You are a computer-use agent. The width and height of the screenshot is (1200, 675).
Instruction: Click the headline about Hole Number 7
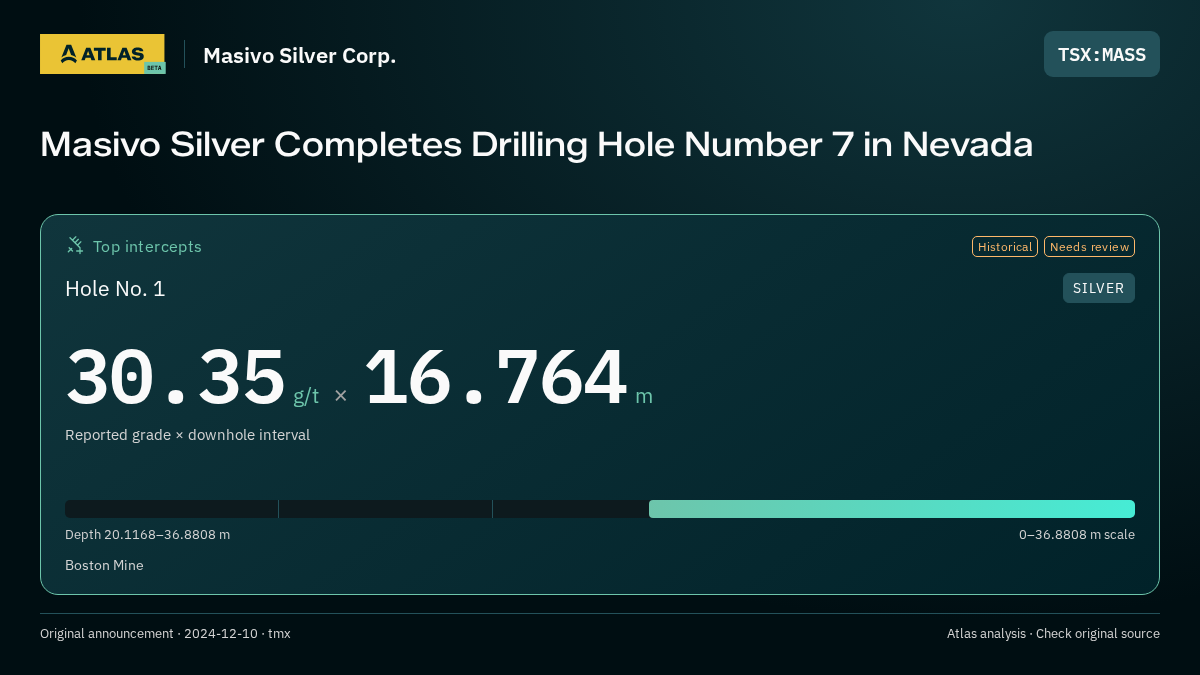(x=536, y=145)
